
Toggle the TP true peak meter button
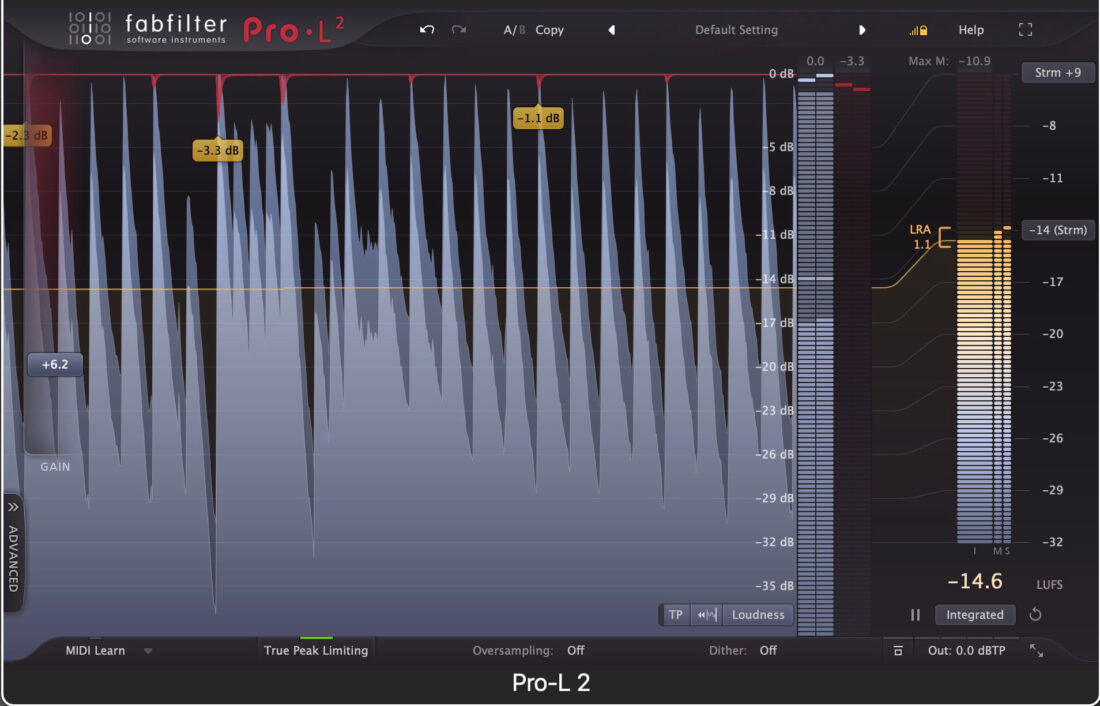[675, 615]
